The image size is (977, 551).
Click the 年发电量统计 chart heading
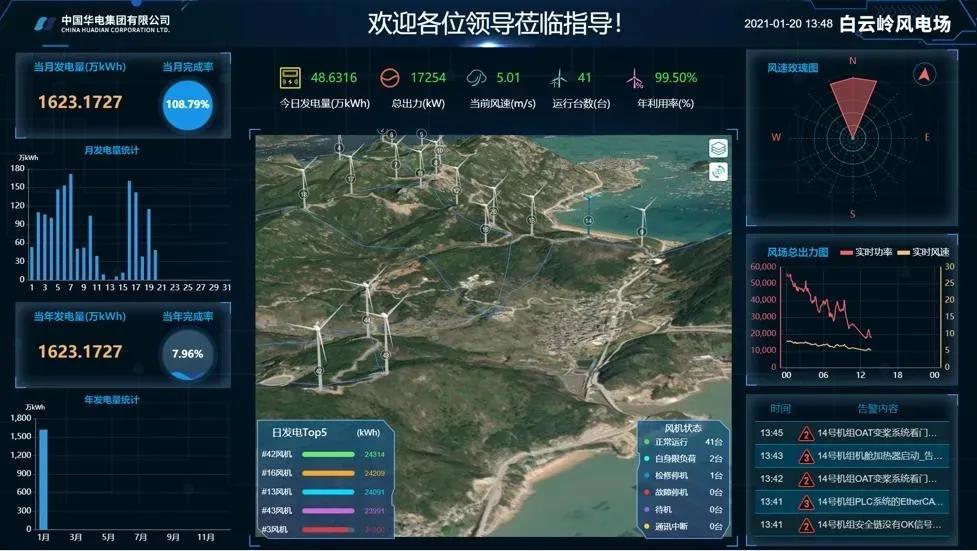pos(112,400)
